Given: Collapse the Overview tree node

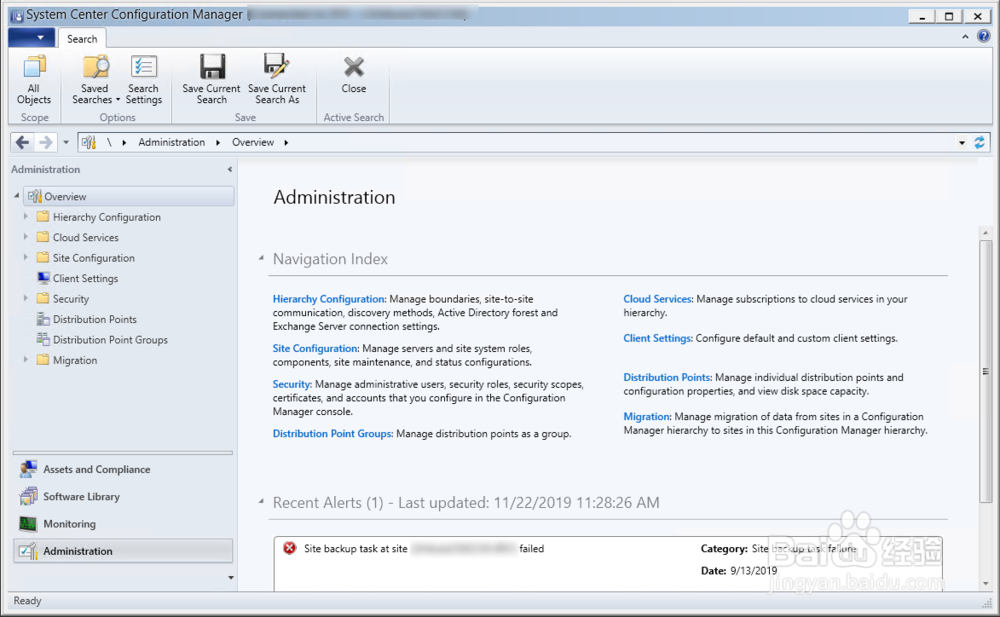Looking at the screenshot, I should point(17,196).
